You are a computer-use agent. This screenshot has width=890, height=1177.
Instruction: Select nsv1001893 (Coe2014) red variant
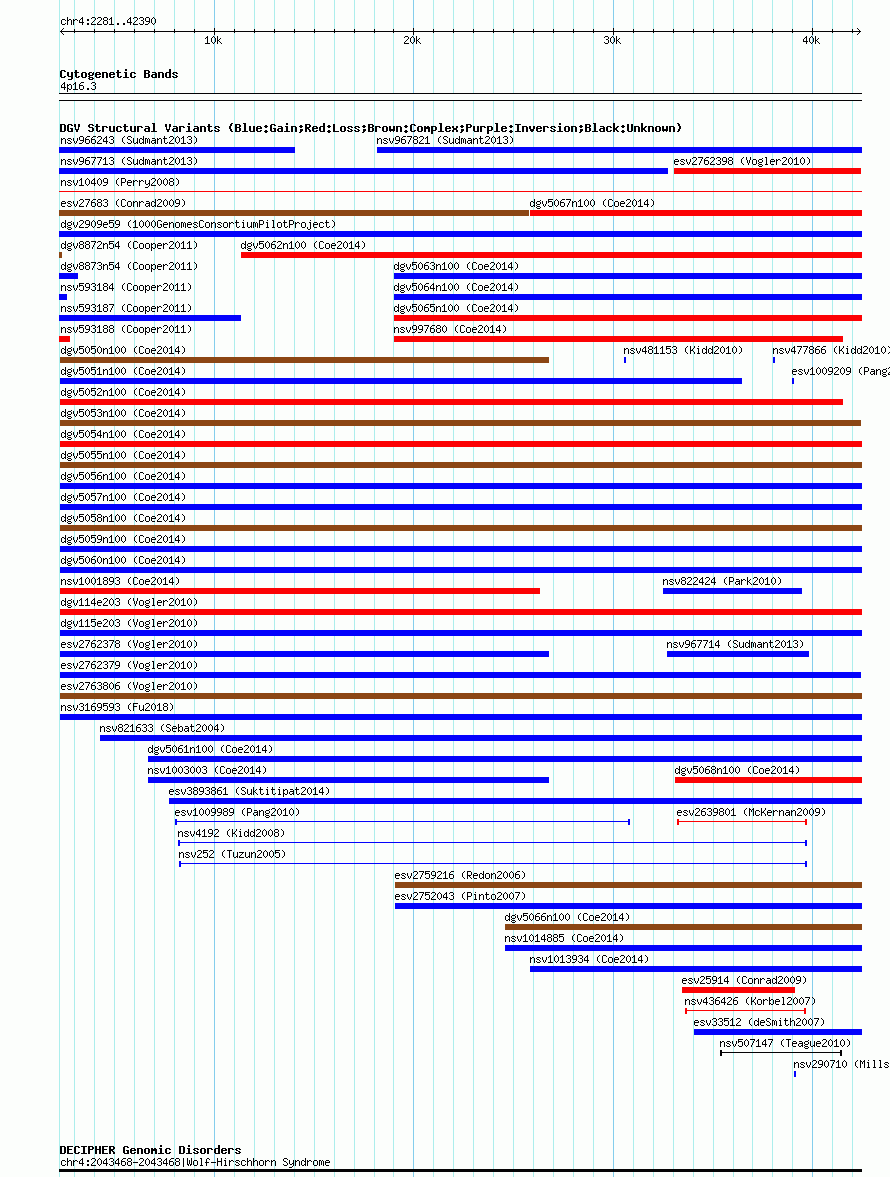pyautogui.click(x=299, y=592)
